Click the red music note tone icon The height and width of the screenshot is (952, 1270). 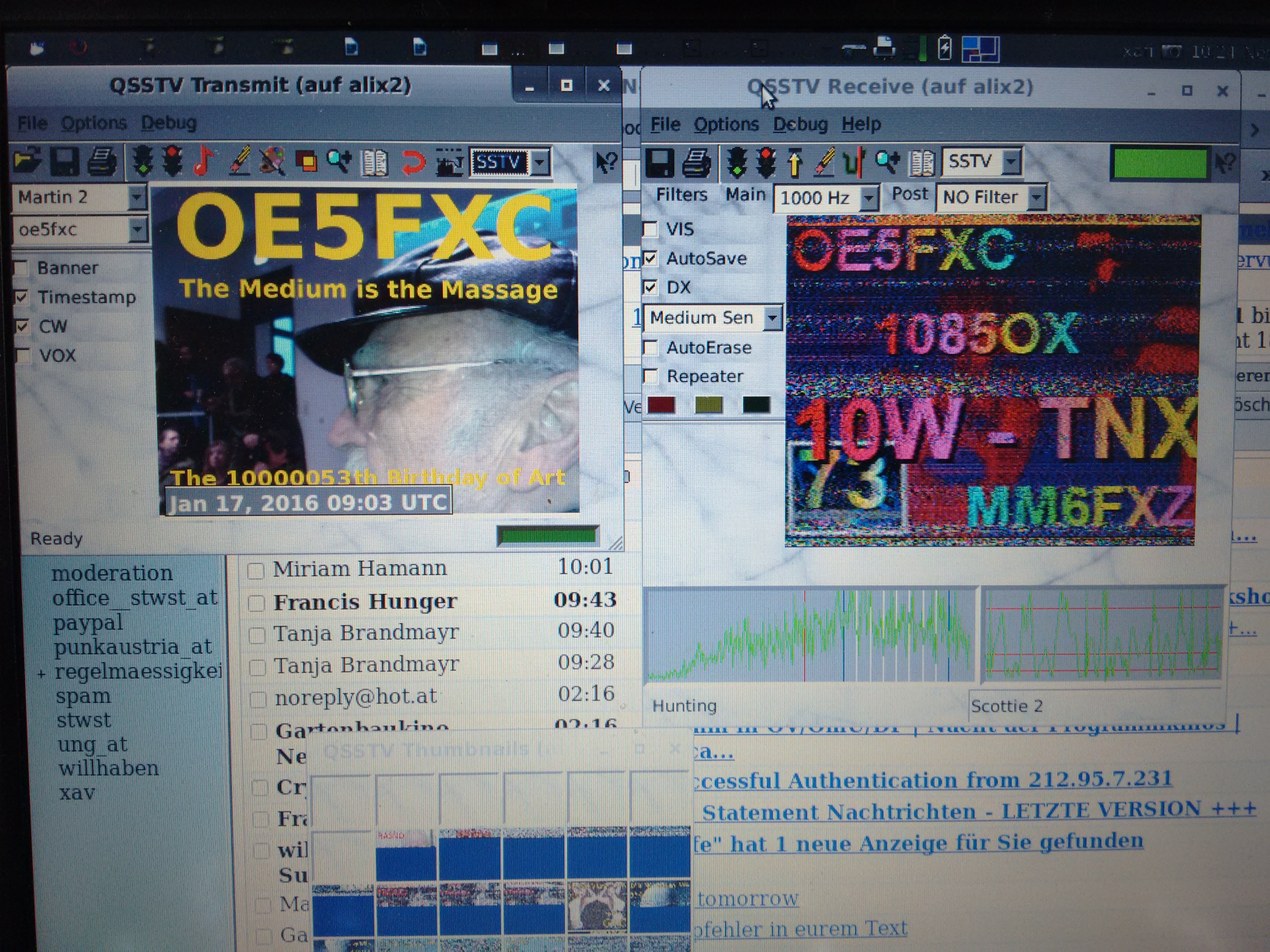tap(203, 161)
